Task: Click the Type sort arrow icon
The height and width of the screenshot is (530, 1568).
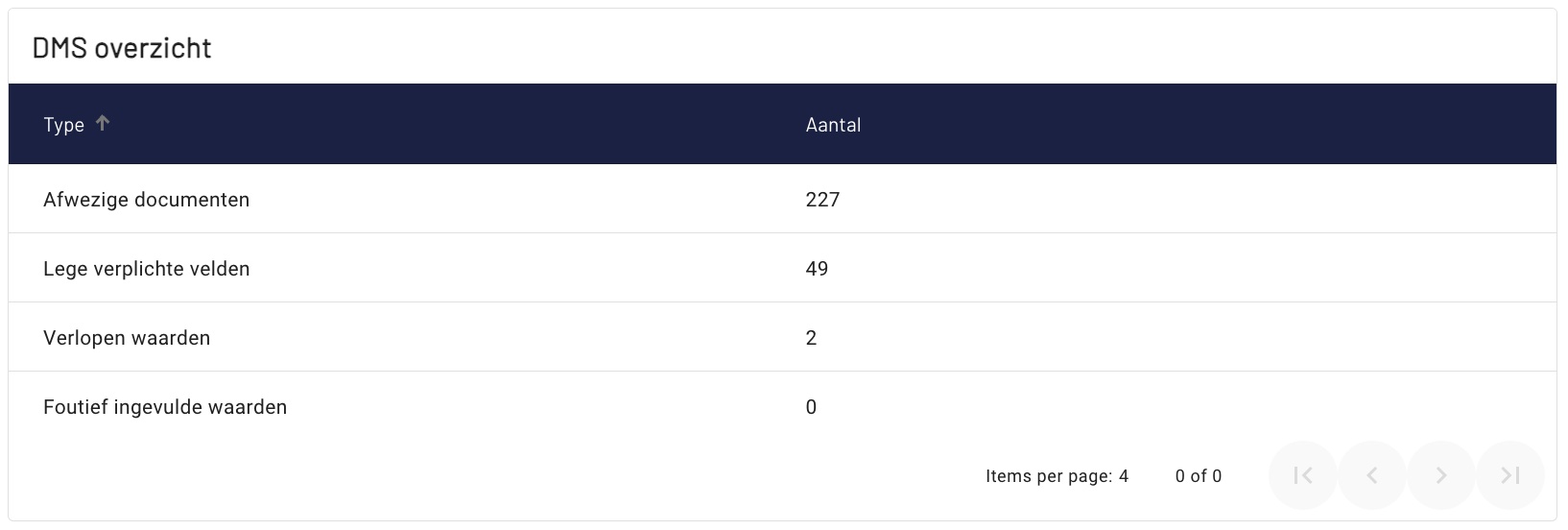Action: coord(103,123)
